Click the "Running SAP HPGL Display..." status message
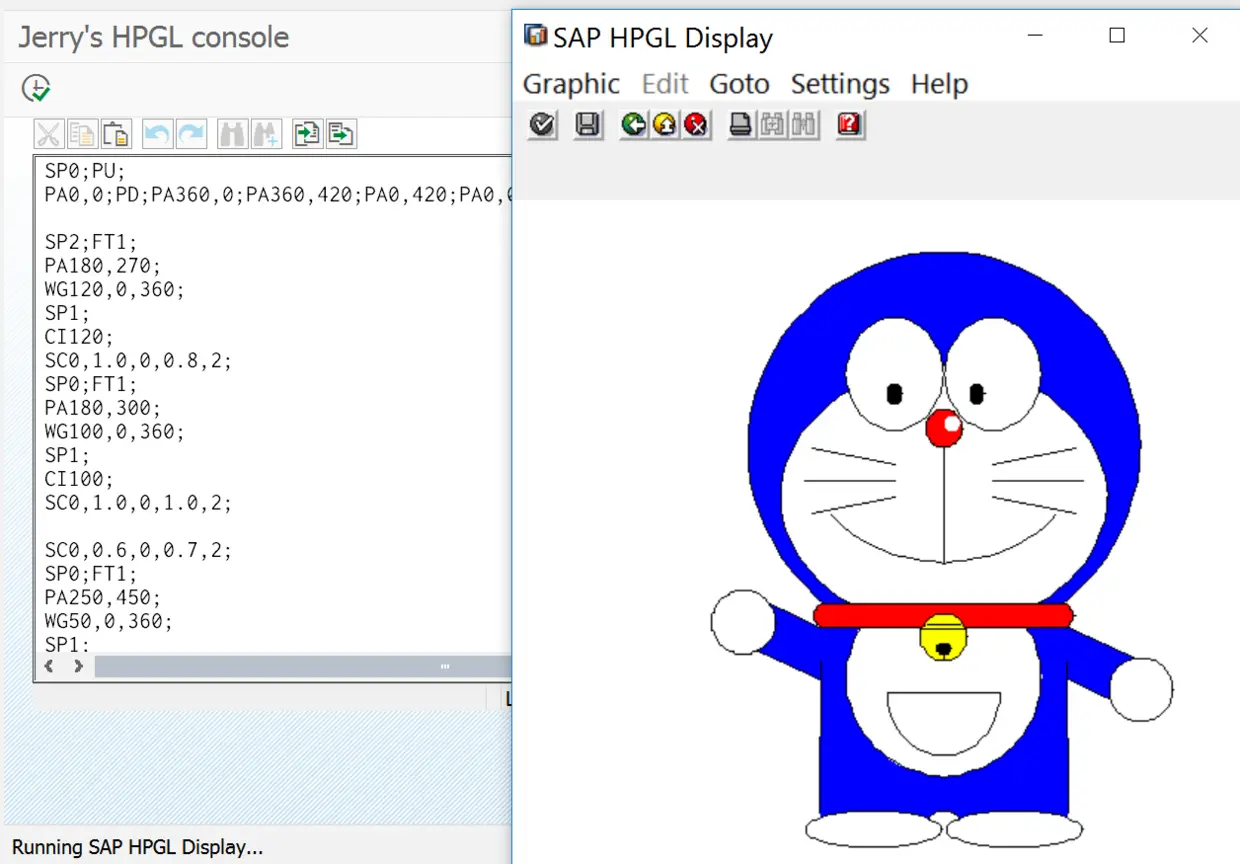The image size is (1240, 864). [x=138, y=847]
